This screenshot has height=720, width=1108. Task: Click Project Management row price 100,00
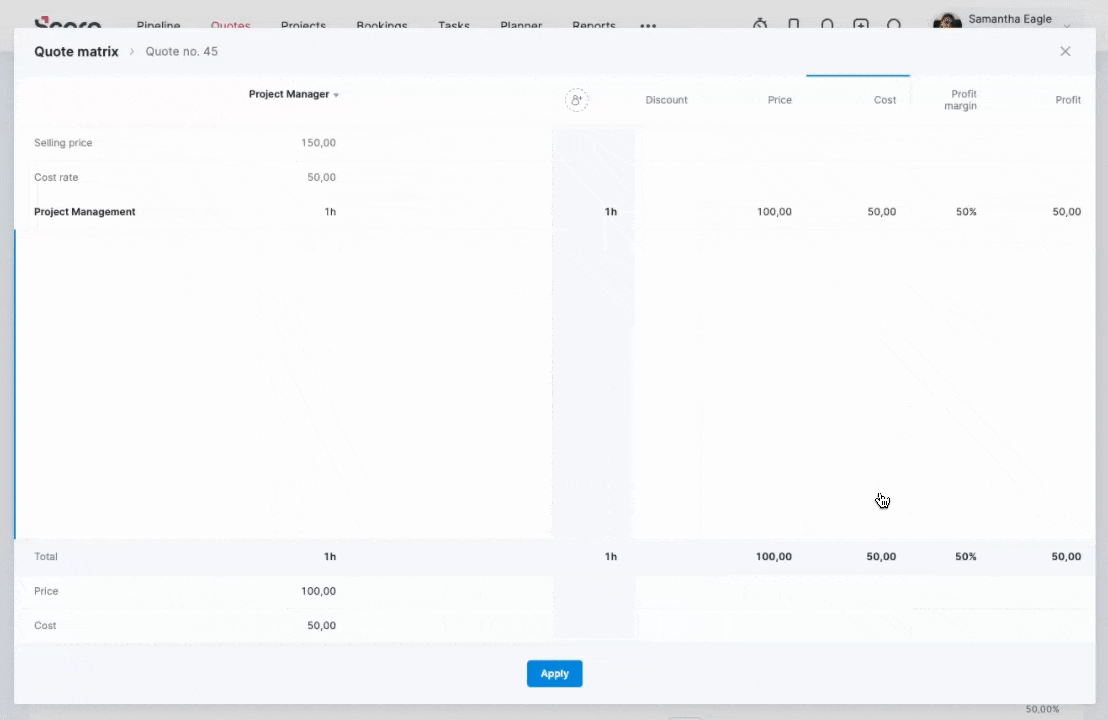(774, 212)
